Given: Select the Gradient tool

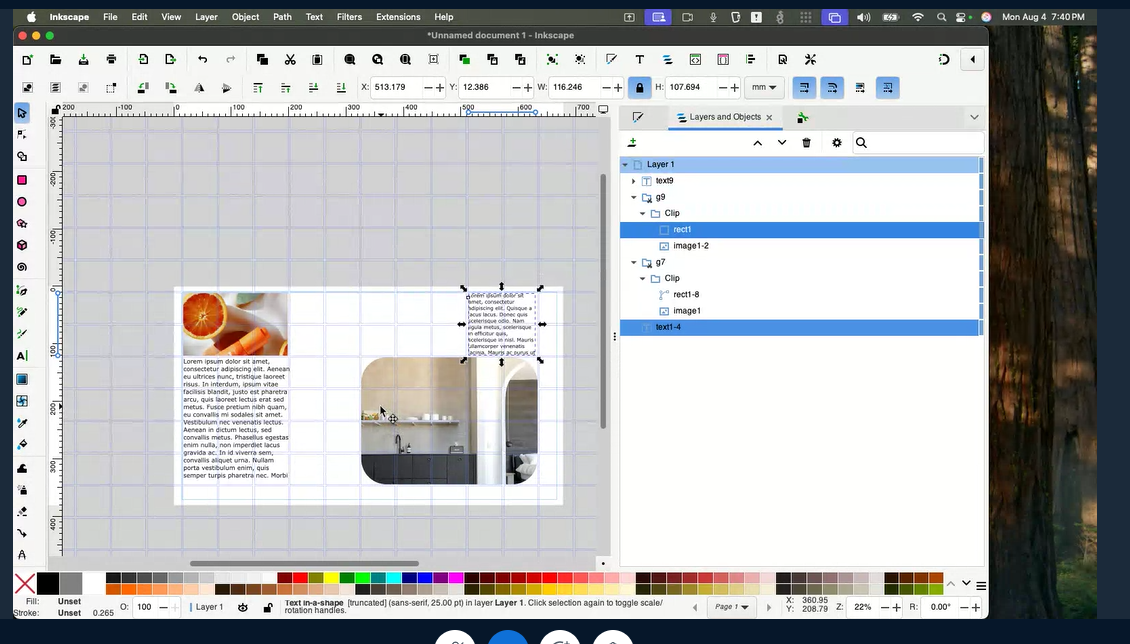Looking at the screenshot, I should (22, 379).
